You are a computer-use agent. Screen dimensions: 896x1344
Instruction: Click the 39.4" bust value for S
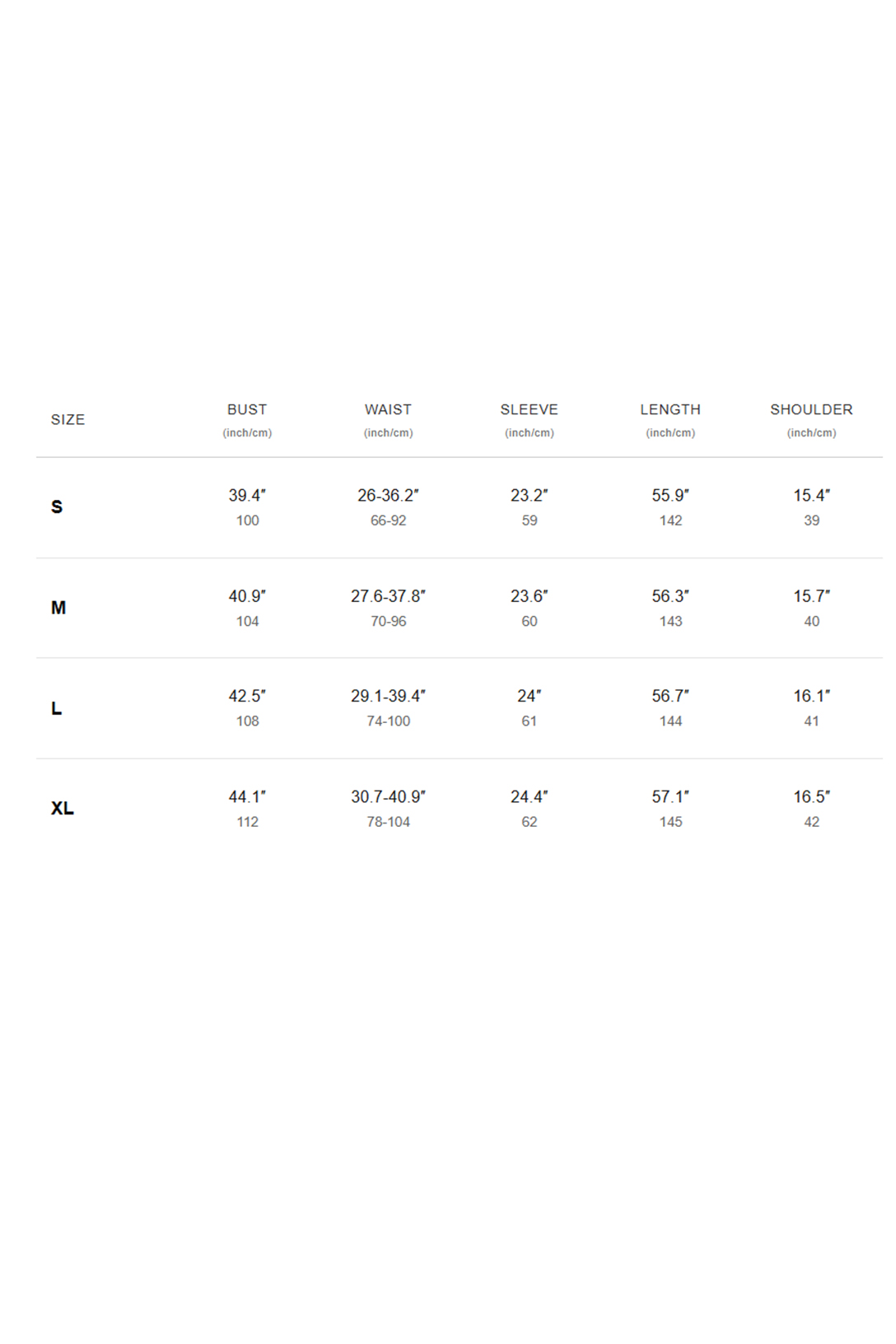point(247,495)
